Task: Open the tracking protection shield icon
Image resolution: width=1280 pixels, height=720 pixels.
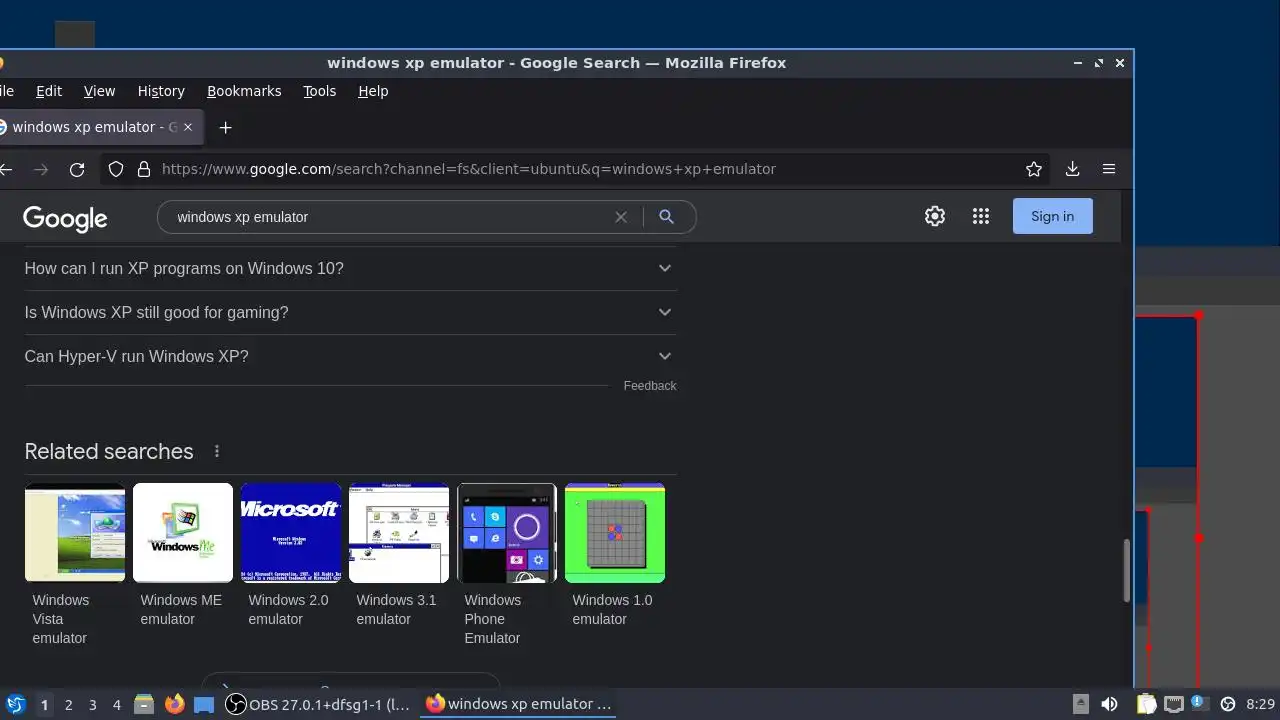Action: tap(116, 169)
